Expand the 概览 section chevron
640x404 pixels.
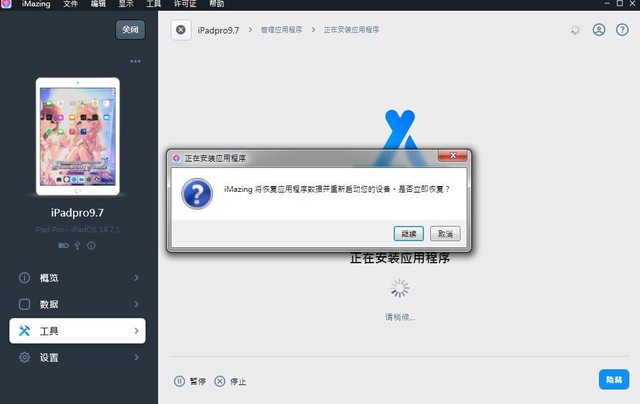point(136,277)
